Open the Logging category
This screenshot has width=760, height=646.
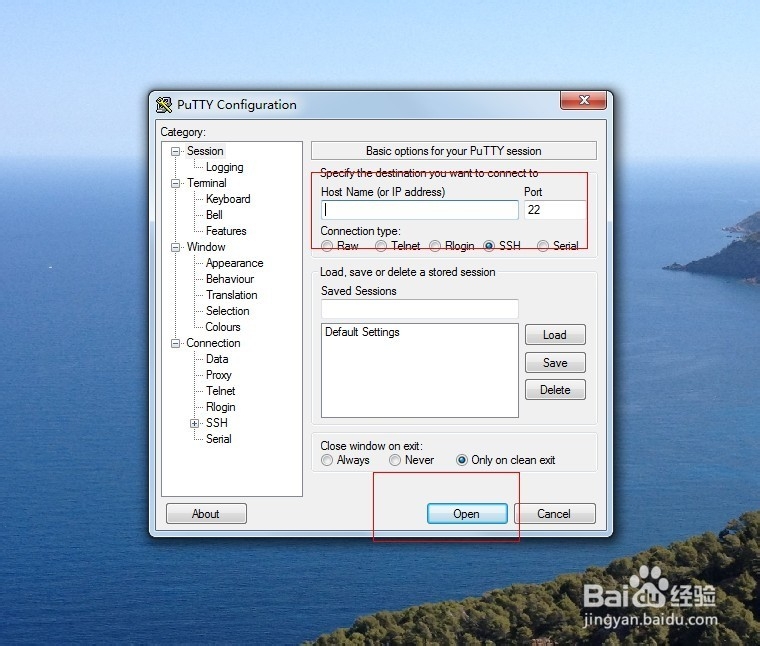pos(224,167)
